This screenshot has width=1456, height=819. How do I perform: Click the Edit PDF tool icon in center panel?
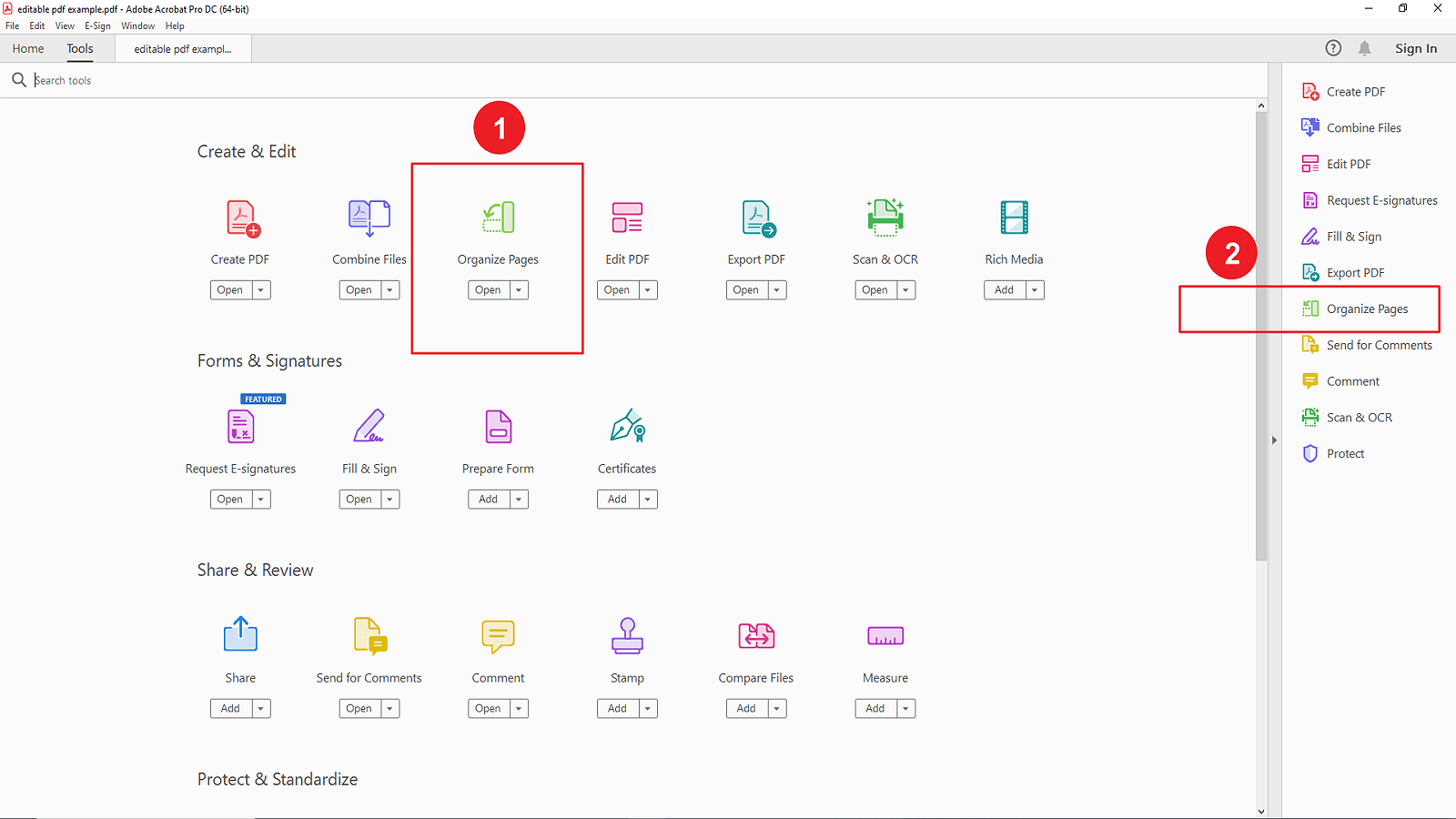point(627,217)
